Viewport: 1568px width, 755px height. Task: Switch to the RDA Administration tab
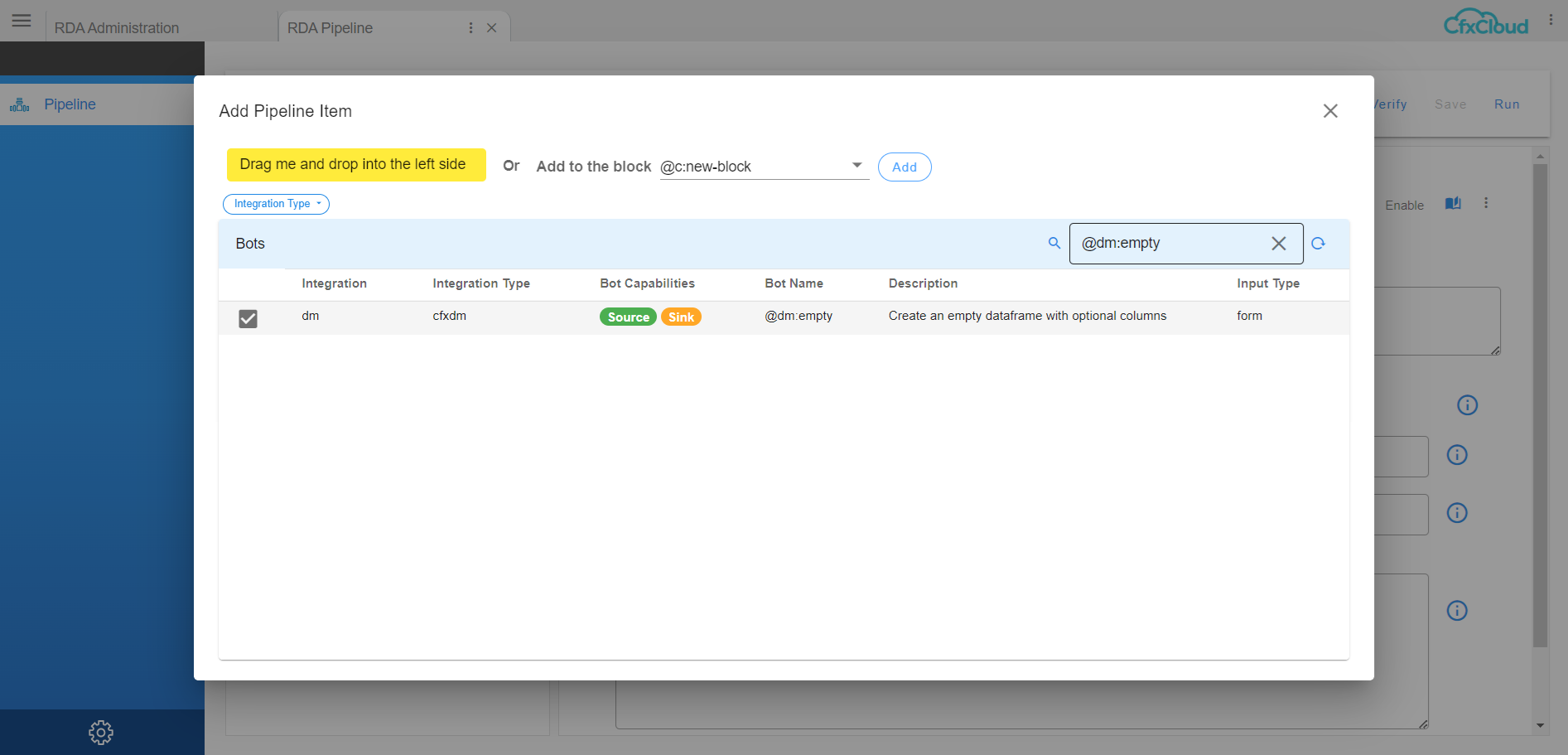coord(118,27)
